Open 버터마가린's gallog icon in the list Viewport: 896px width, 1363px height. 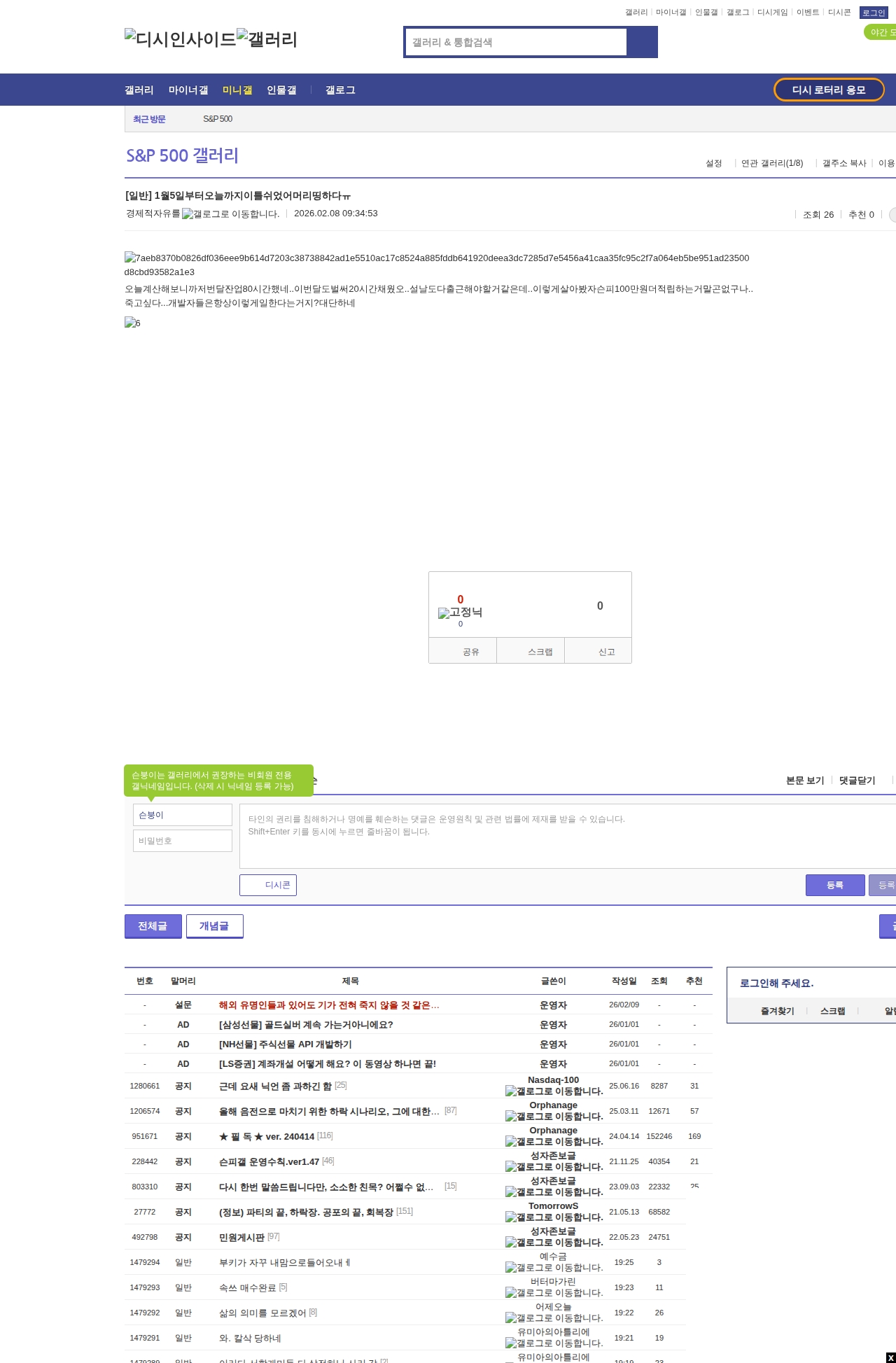554,1293
